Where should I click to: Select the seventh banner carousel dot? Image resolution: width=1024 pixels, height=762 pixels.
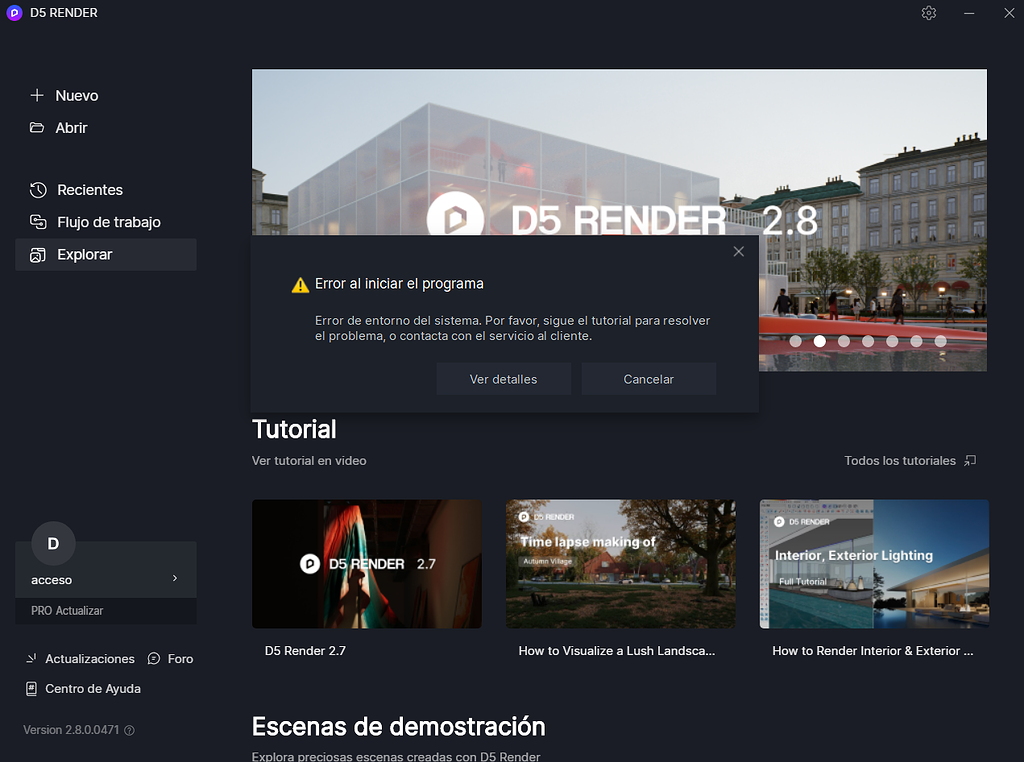[x=940, y=341]
